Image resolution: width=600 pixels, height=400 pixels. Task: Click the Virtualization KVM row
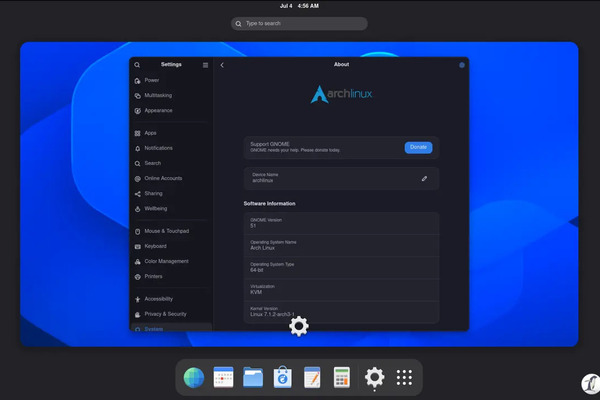[341, 290]
